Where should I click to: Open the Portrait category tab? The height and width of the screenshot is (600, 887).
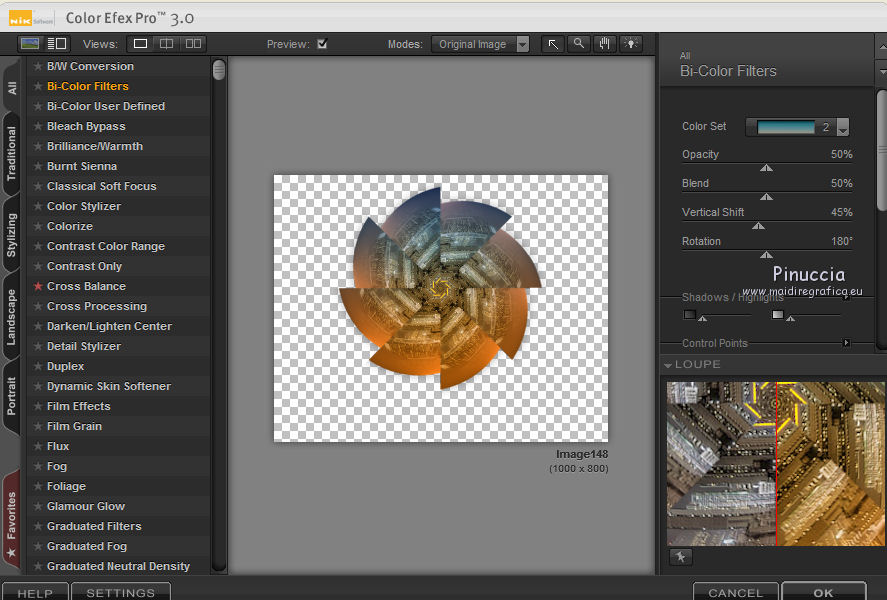pos(12,396)
